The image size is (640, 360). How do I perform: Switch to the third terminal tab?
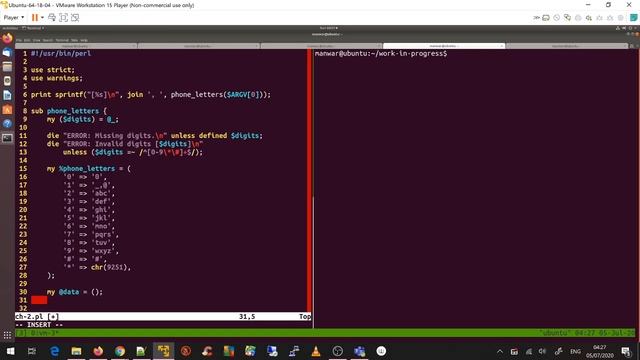(321, 46)
